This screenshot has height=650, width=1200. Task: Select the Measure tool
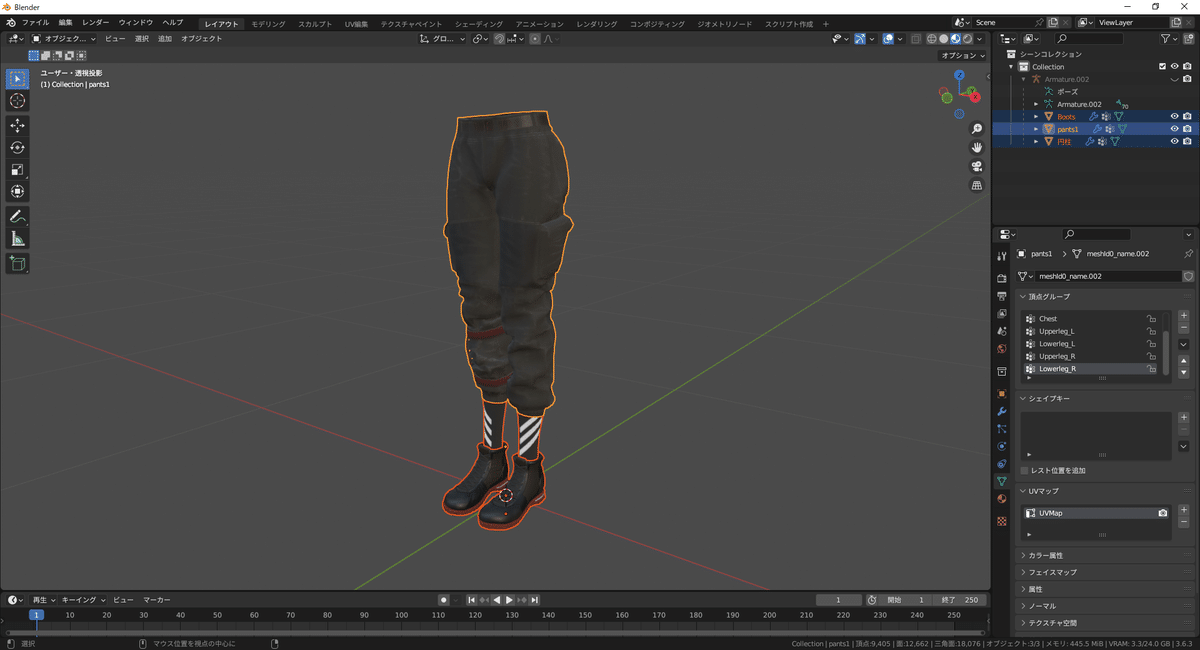pyautogui.click(x=18, y=239)
